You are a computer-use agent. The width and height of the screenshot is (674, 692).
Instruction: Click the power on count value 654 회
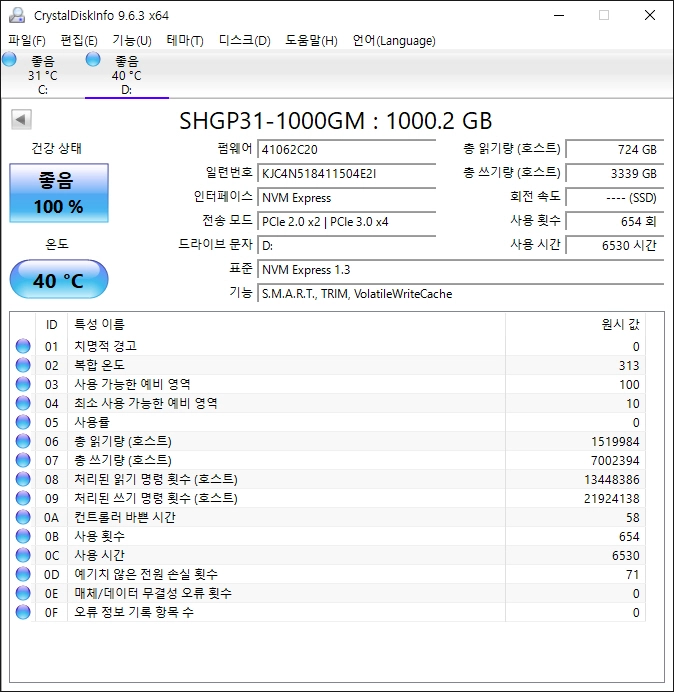click(614, 222)
